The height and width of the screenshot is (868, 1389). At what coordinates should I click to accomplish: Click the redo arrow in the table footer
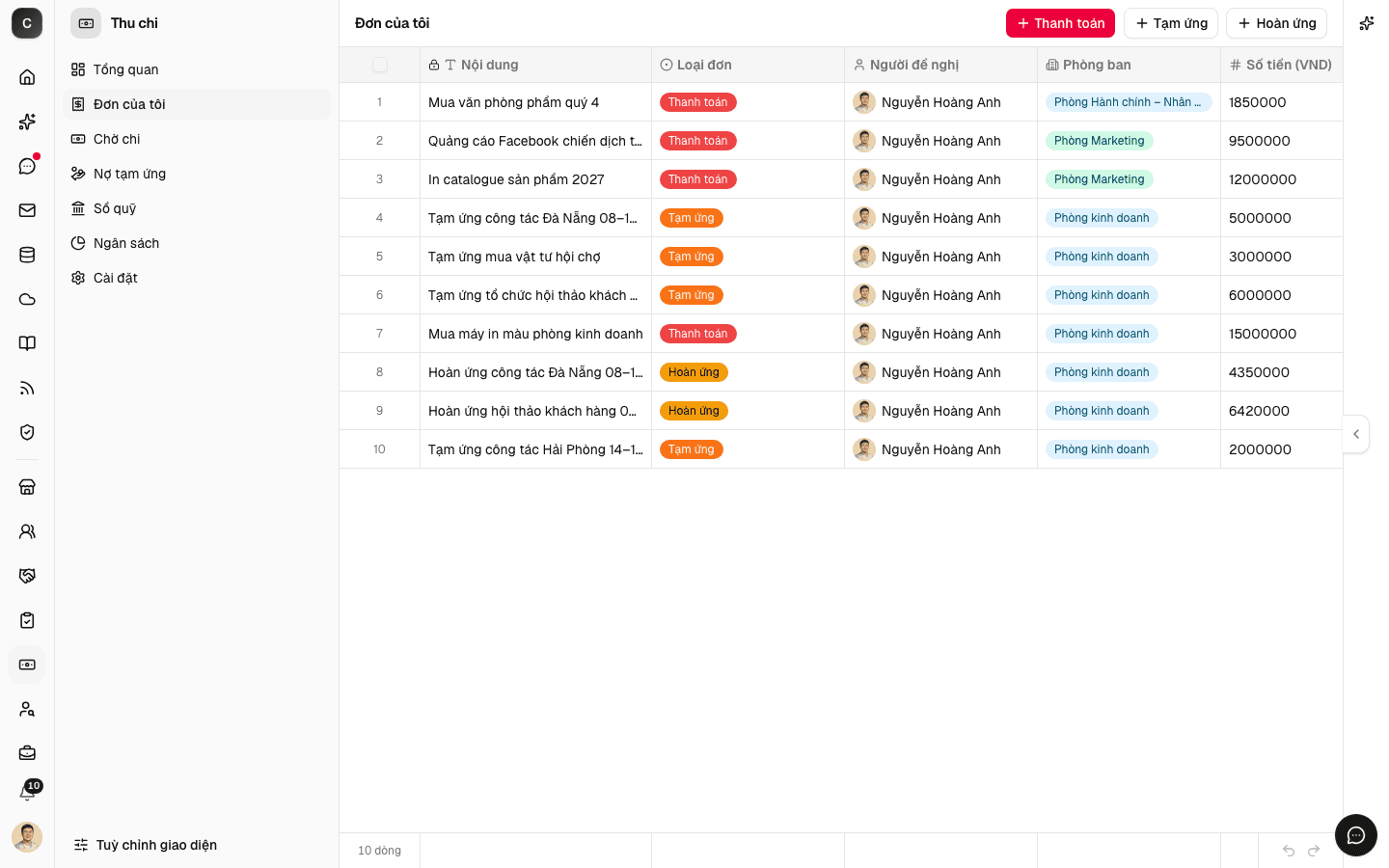(1314, 851)
